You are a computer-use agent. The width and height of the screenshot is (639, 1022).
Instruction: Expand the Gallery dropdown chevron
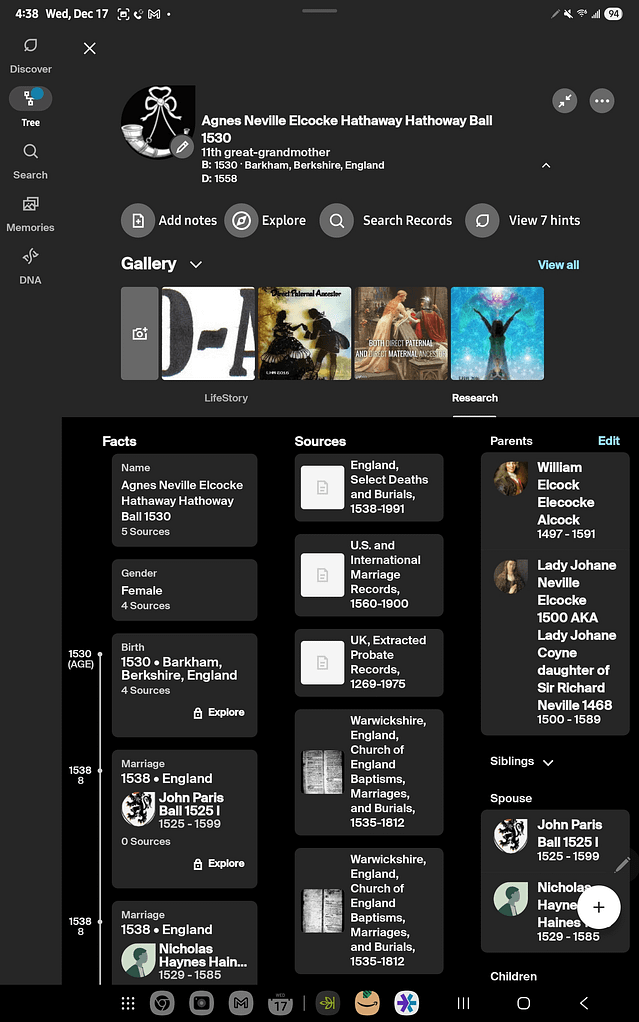pos(196,264)
